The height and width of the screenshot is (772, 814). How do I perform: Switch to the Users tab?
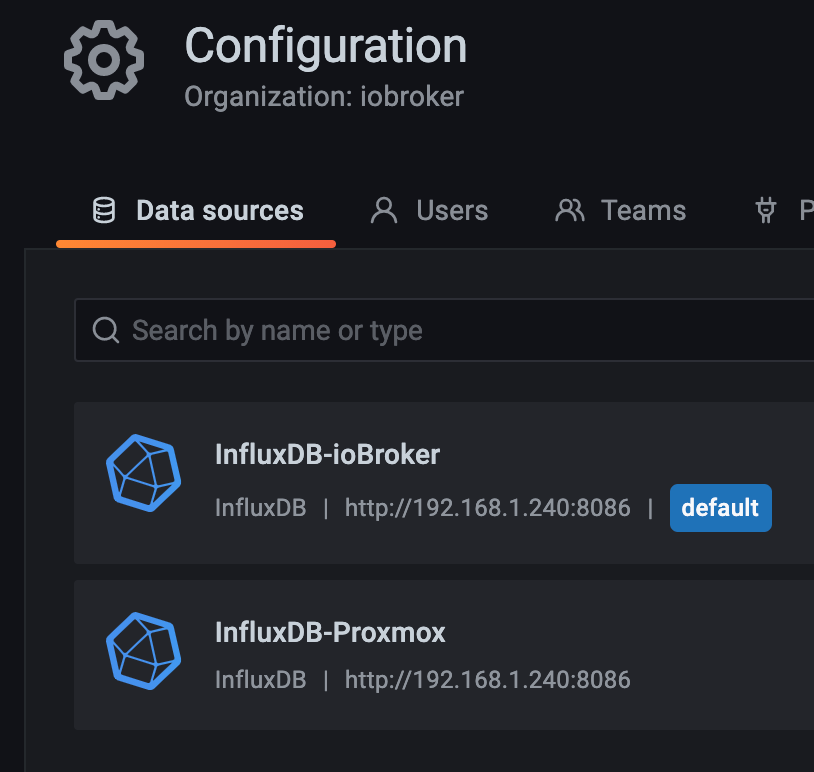click(x=429, y=211)
